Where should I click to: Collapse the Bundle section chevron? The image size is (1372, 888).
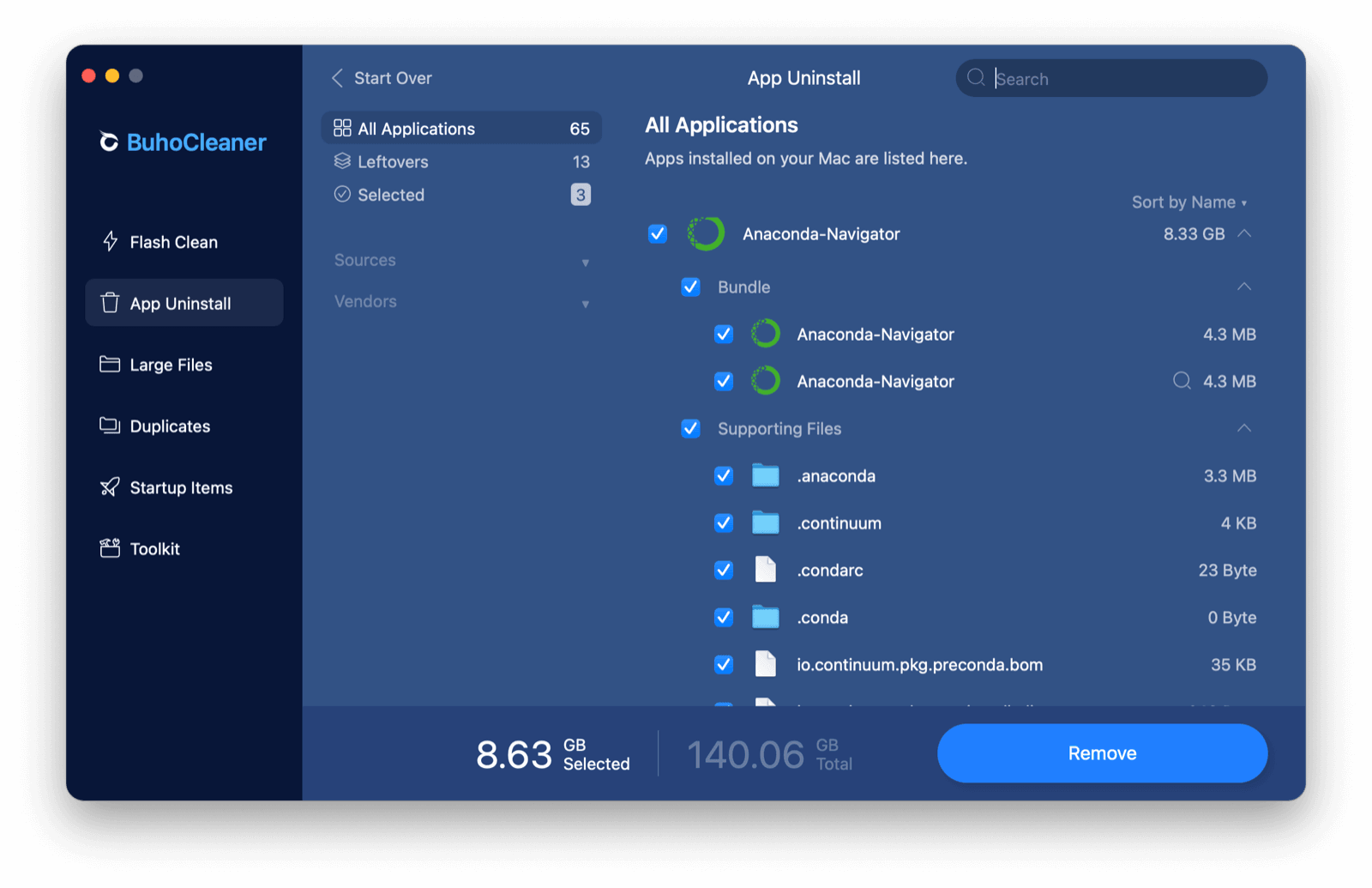(x=1244, y=287)
